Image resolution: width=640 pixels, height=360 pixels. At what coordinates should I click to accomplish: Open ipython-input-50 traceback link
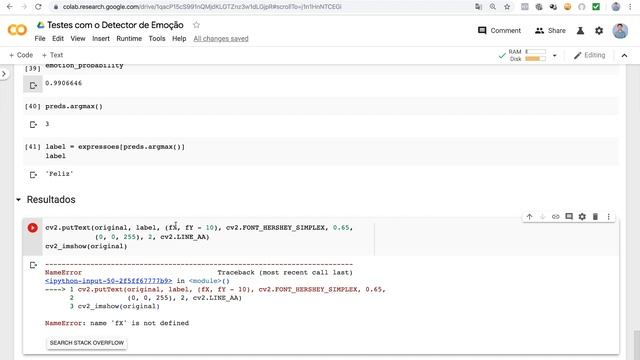[x=109, y=281]
